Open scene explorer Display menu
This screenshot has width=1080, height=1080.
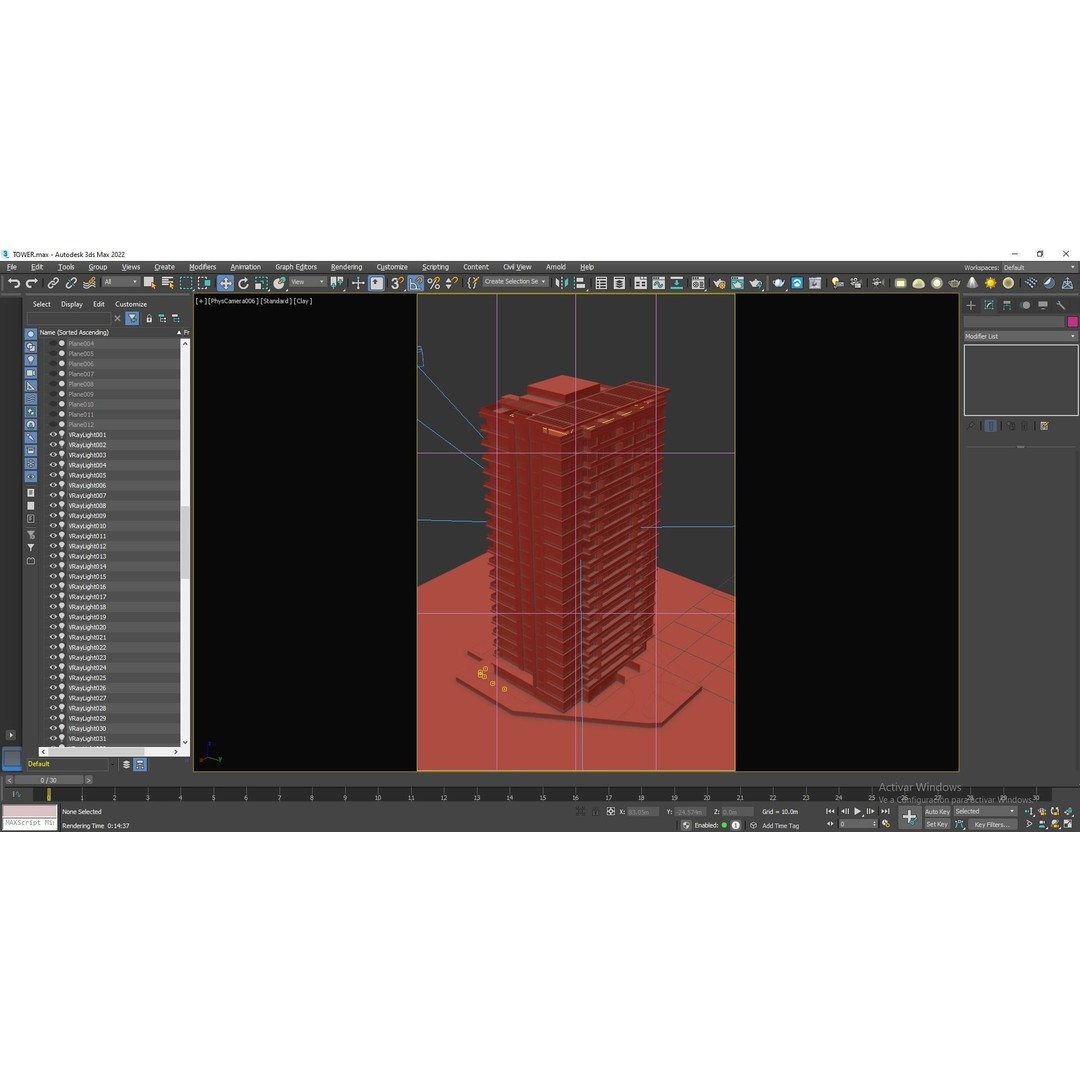point(72,304)
